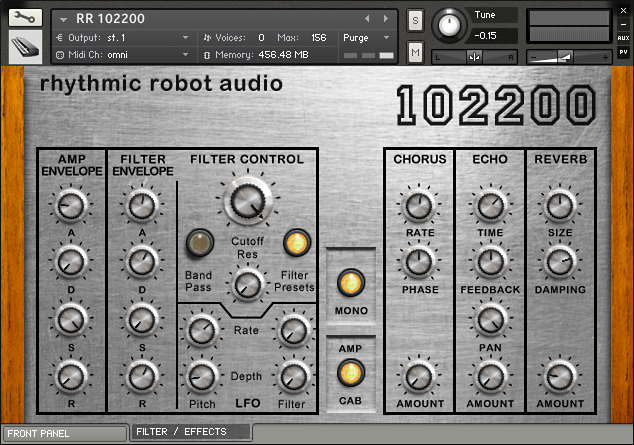Click the PV button in header
Viewport: 634px width, 445px height.
point(623,52)
